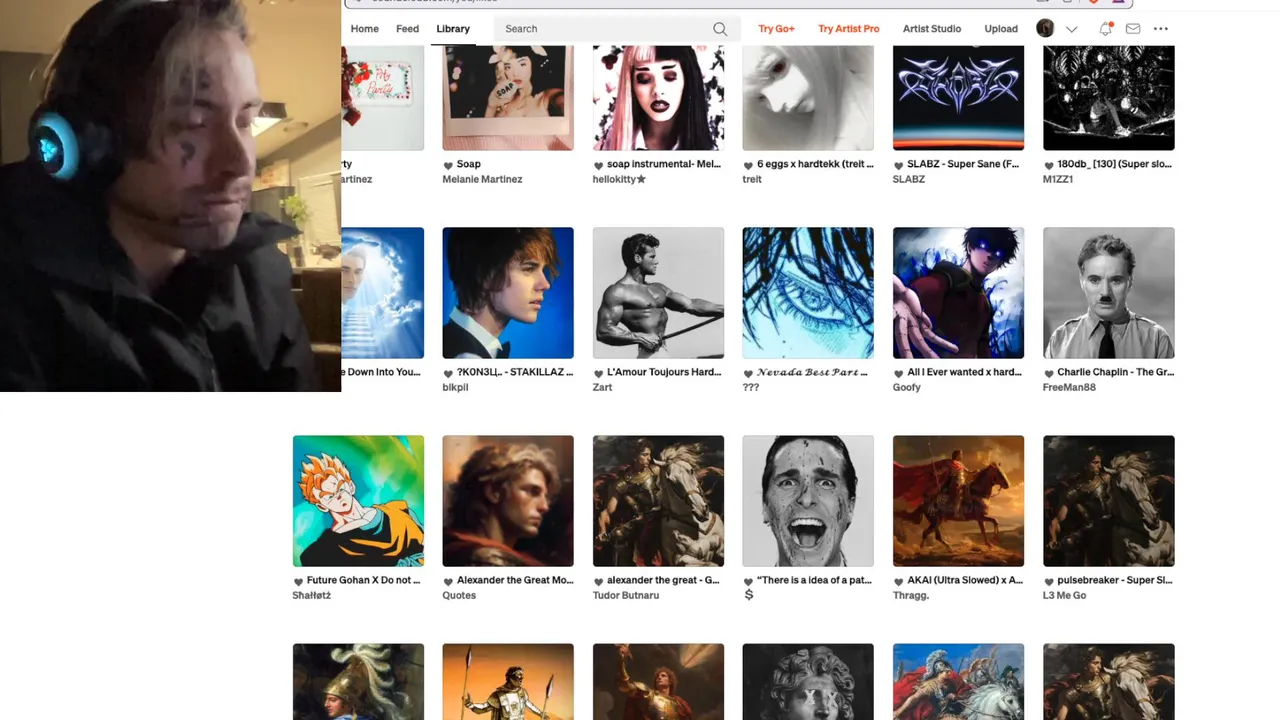Go to the Feed tab
The width and height of the screenshot is (1280, 720).
[x=407, y=29]
